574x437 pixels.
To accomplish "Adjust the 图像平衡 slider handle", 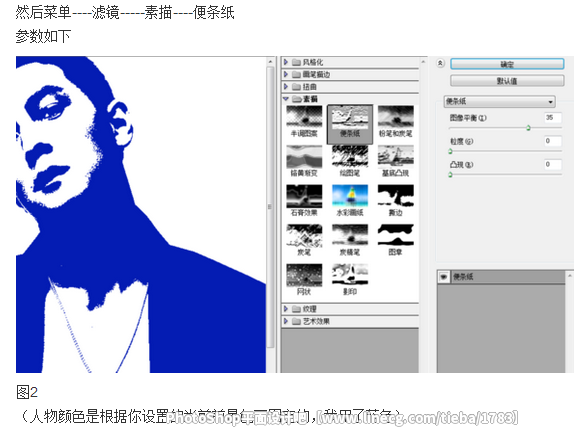I will click(528, 128).
